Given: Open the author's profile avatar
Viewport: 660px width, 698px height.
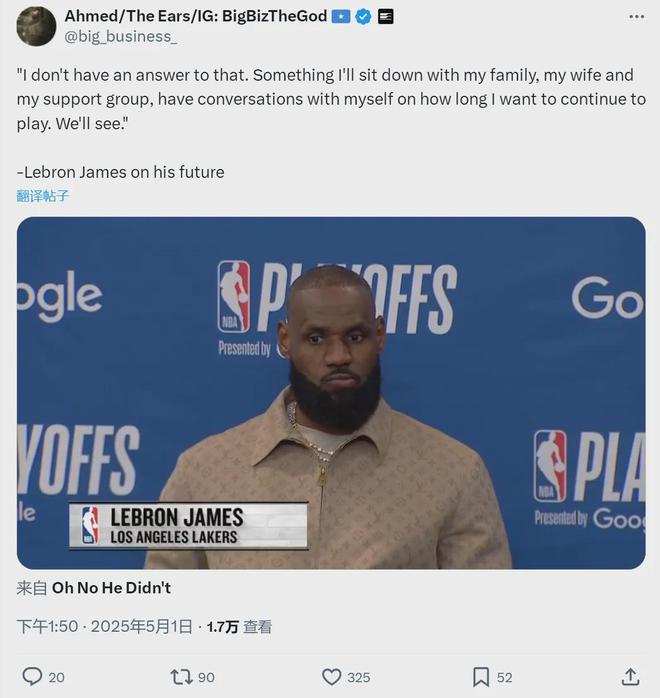Looking at the screenshot, I should [36, 26].
